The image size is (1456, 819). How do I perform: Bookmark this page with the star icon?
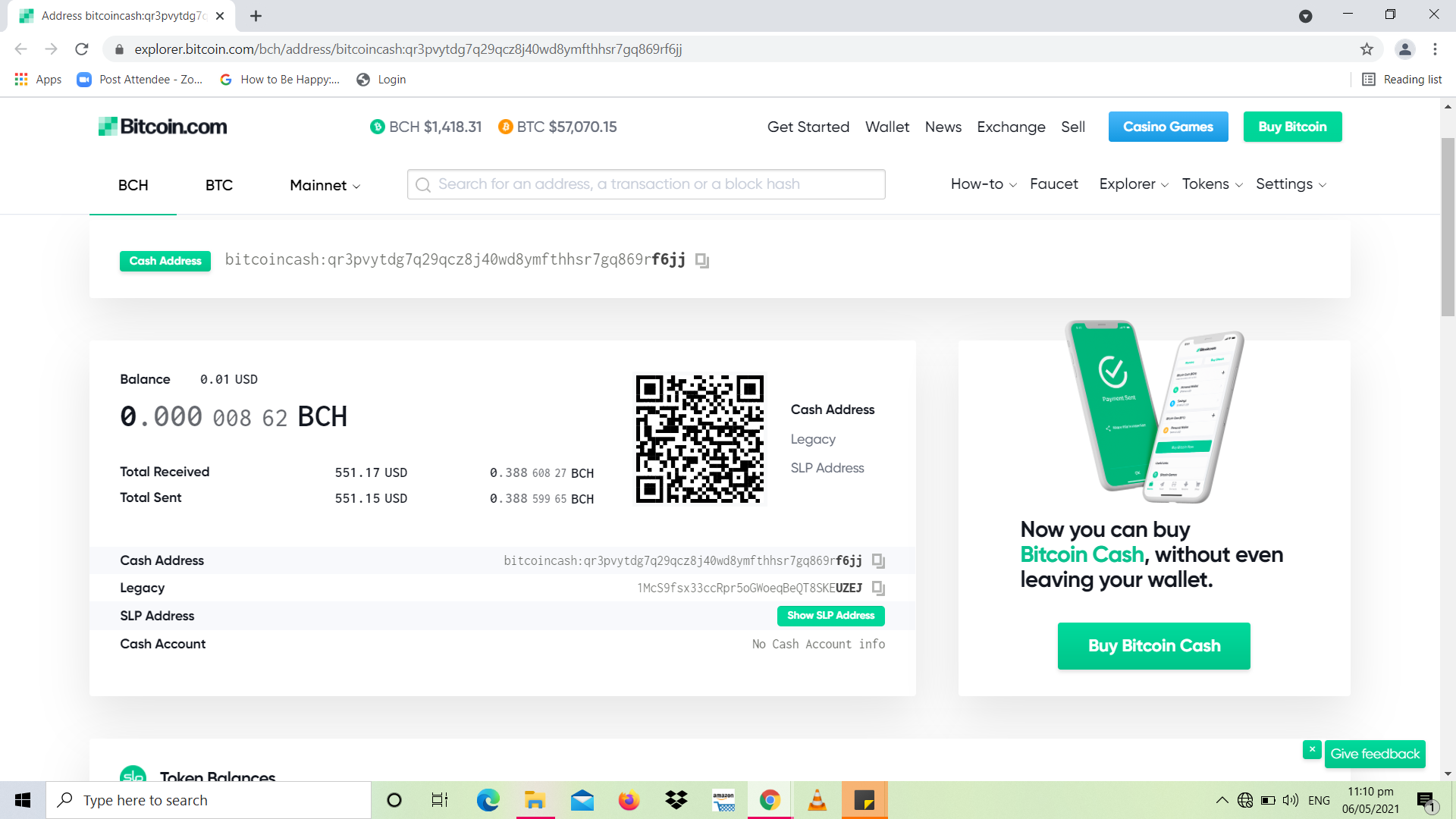tap(1367, 49)
